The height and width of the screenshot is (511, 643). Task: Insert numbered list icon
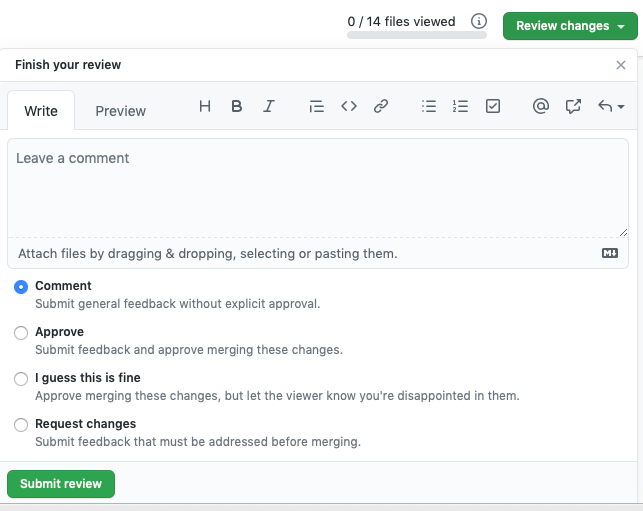[461, 106]
